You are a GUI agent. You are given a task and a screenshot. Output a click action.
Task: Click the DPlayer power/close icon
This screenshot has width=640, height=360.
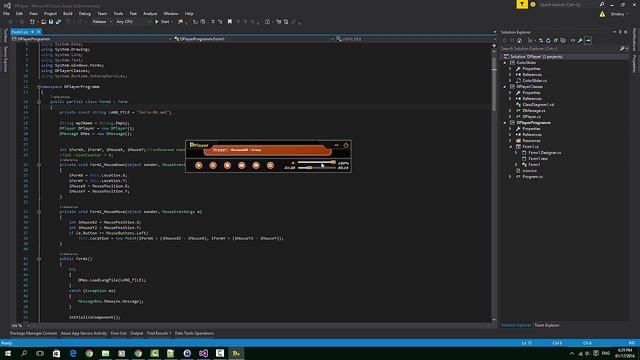coord(346,145)
